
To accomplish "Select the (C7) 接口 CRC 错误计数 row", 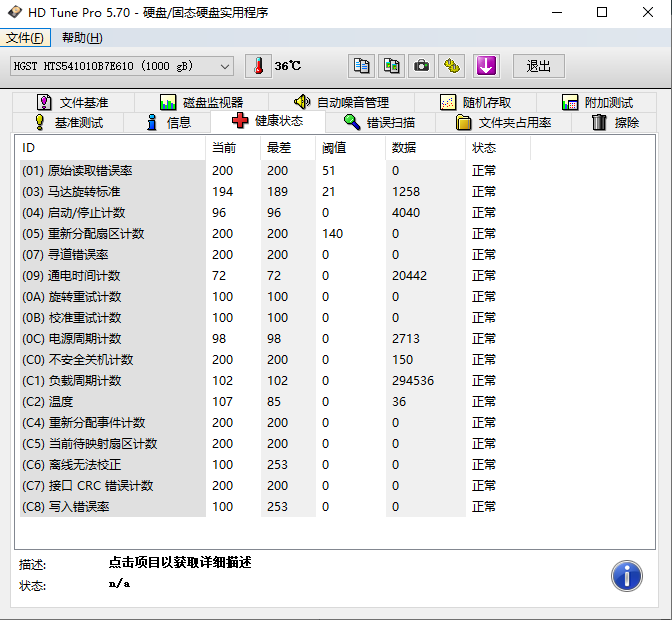I will [x=275, y=485].
